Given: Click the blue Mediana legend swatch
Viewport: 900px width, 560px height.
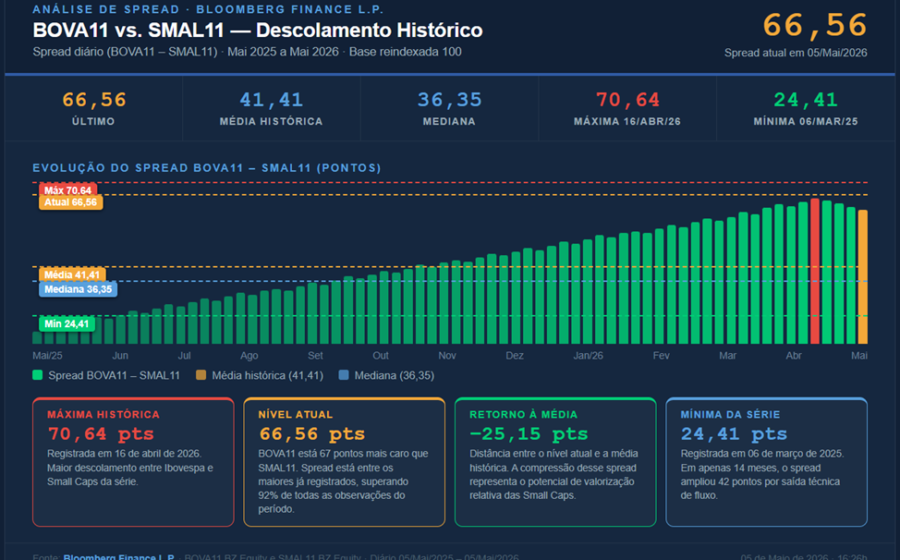Looking at the screenshot, I should click(343, 375).
